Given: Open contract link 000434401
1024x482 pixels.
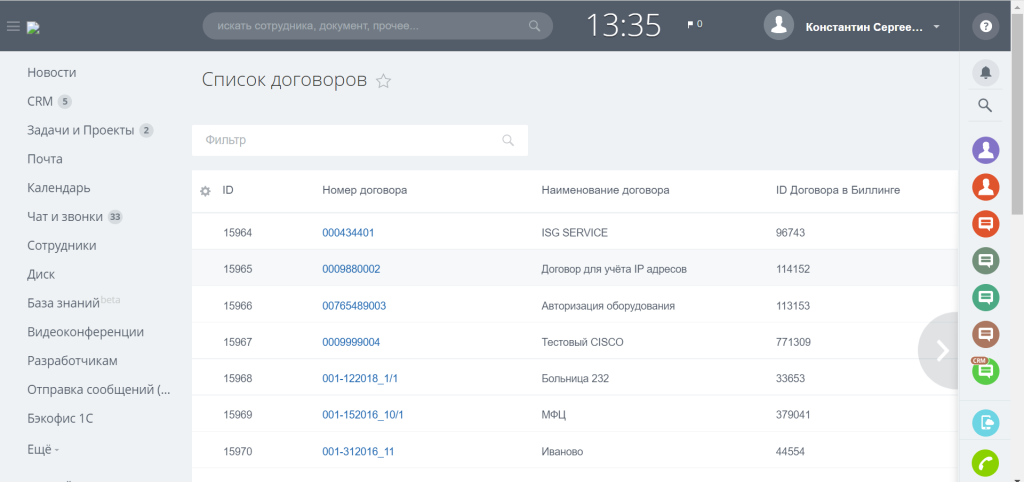Looking at the screenshot, I should point(348,233).
